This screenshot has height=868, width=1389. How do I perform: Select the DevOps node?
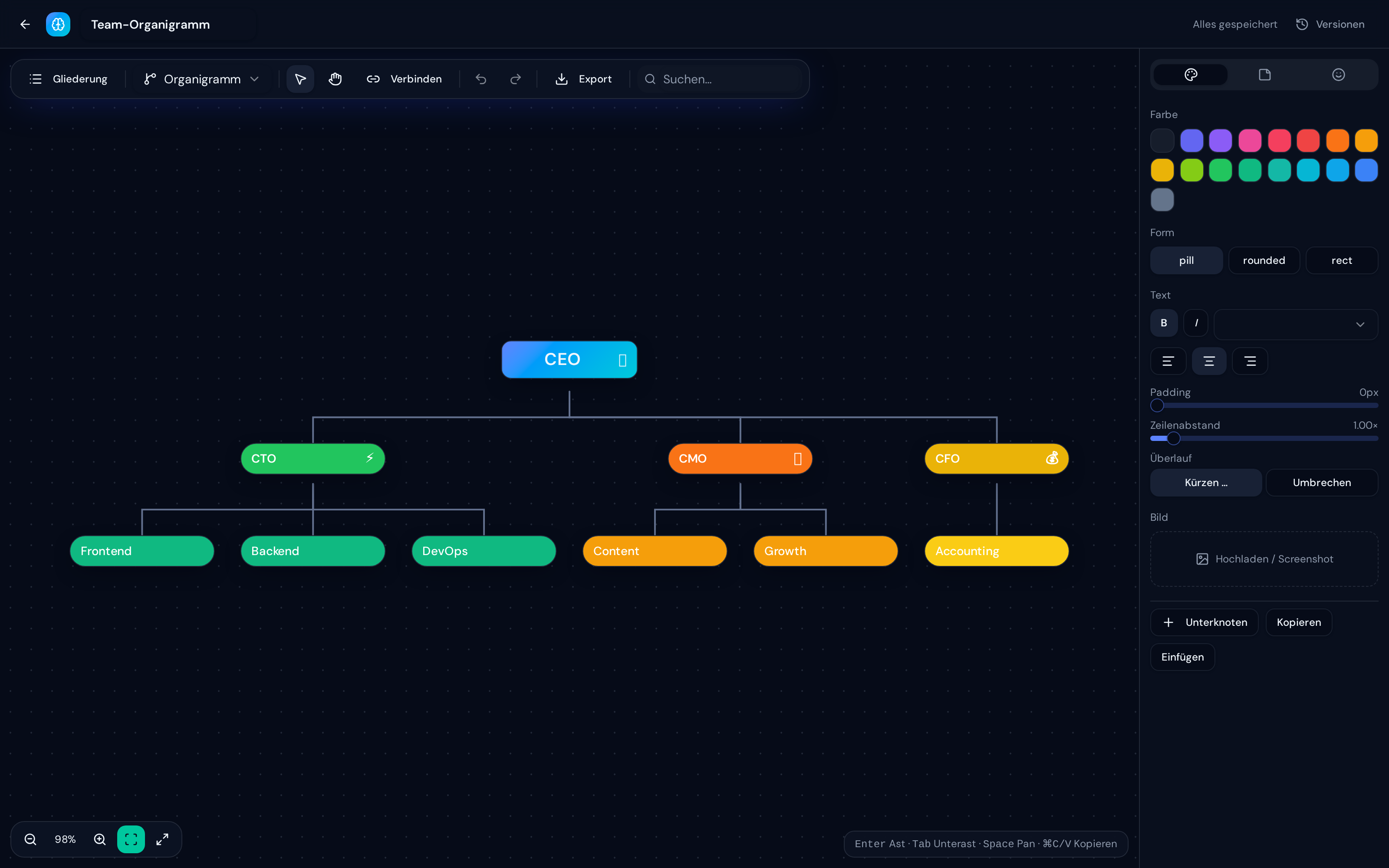tap(484, 551)
